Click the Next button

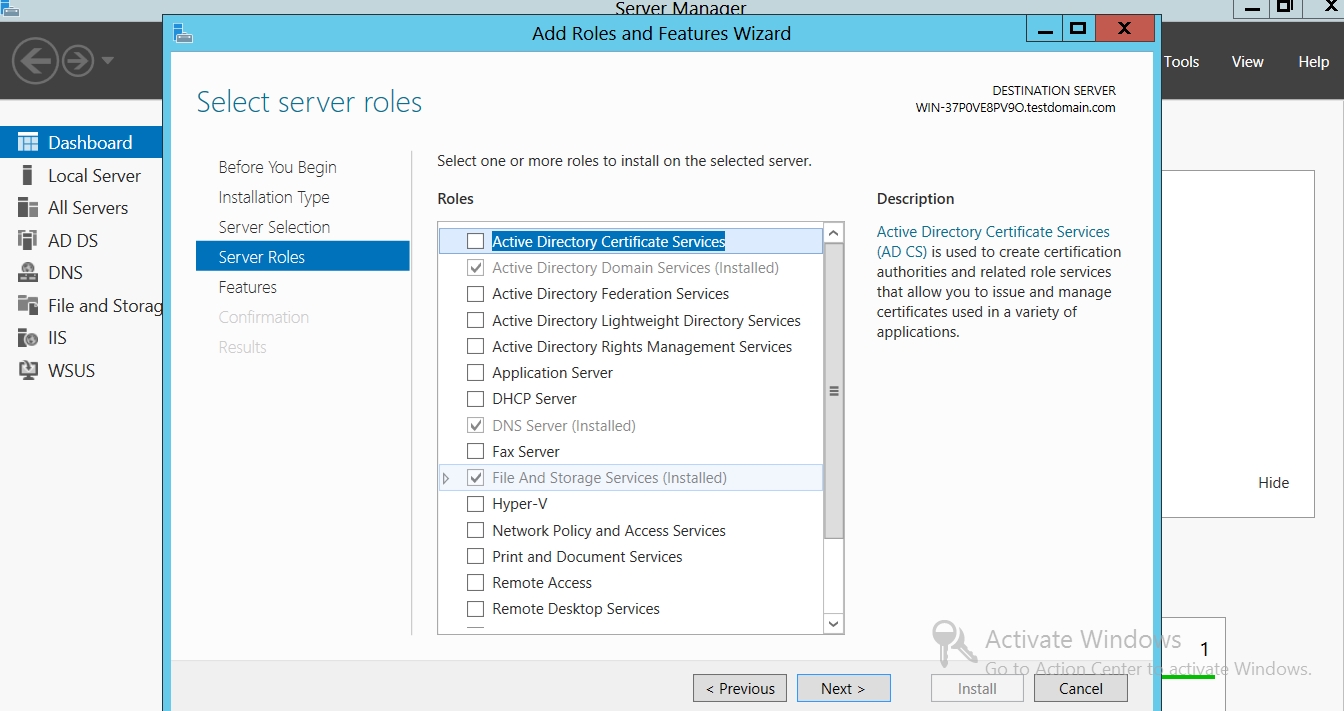[x=843, y=688]
